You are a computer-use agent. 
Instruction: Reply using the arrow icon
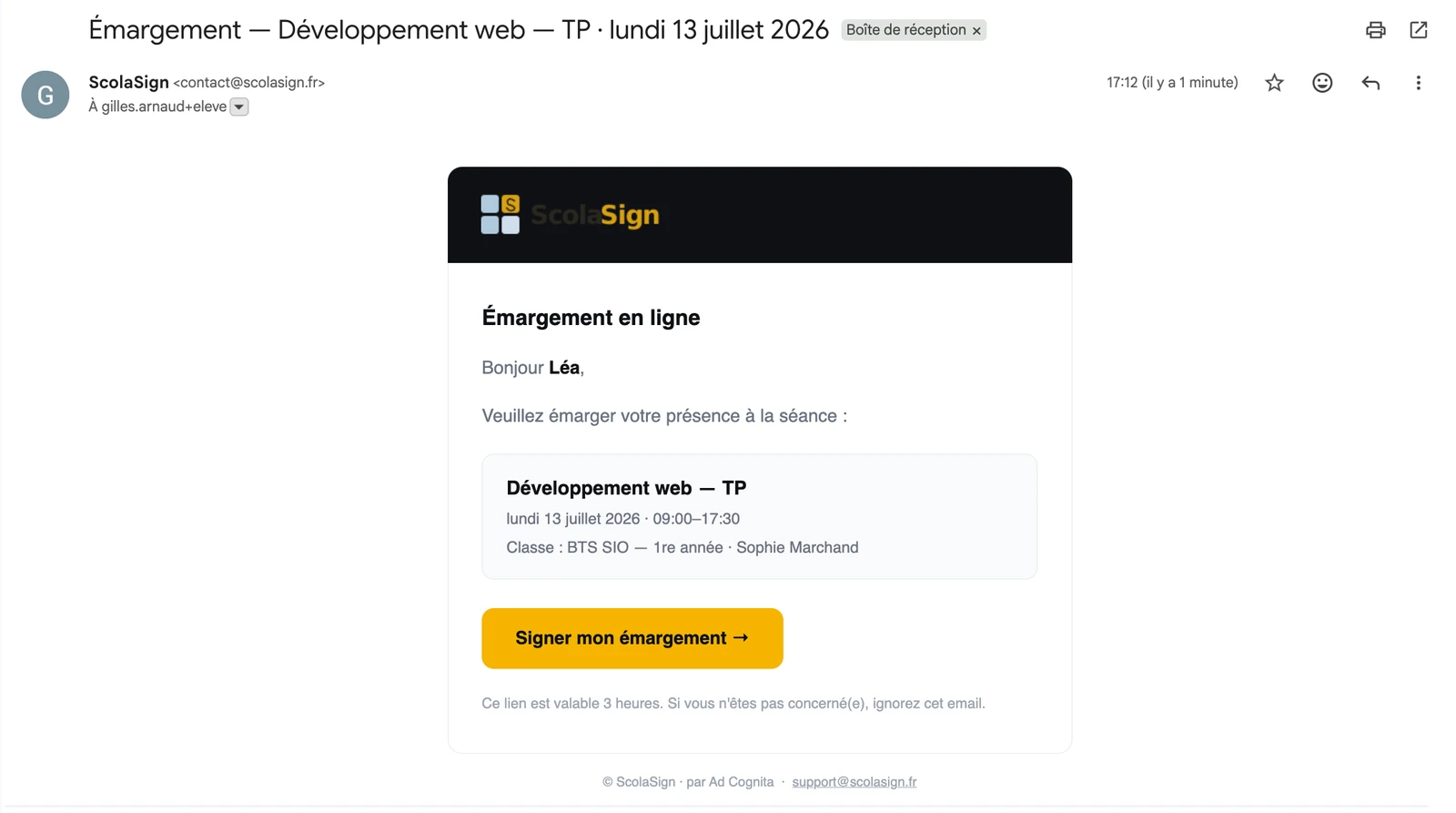click(x=1370, y=83)
